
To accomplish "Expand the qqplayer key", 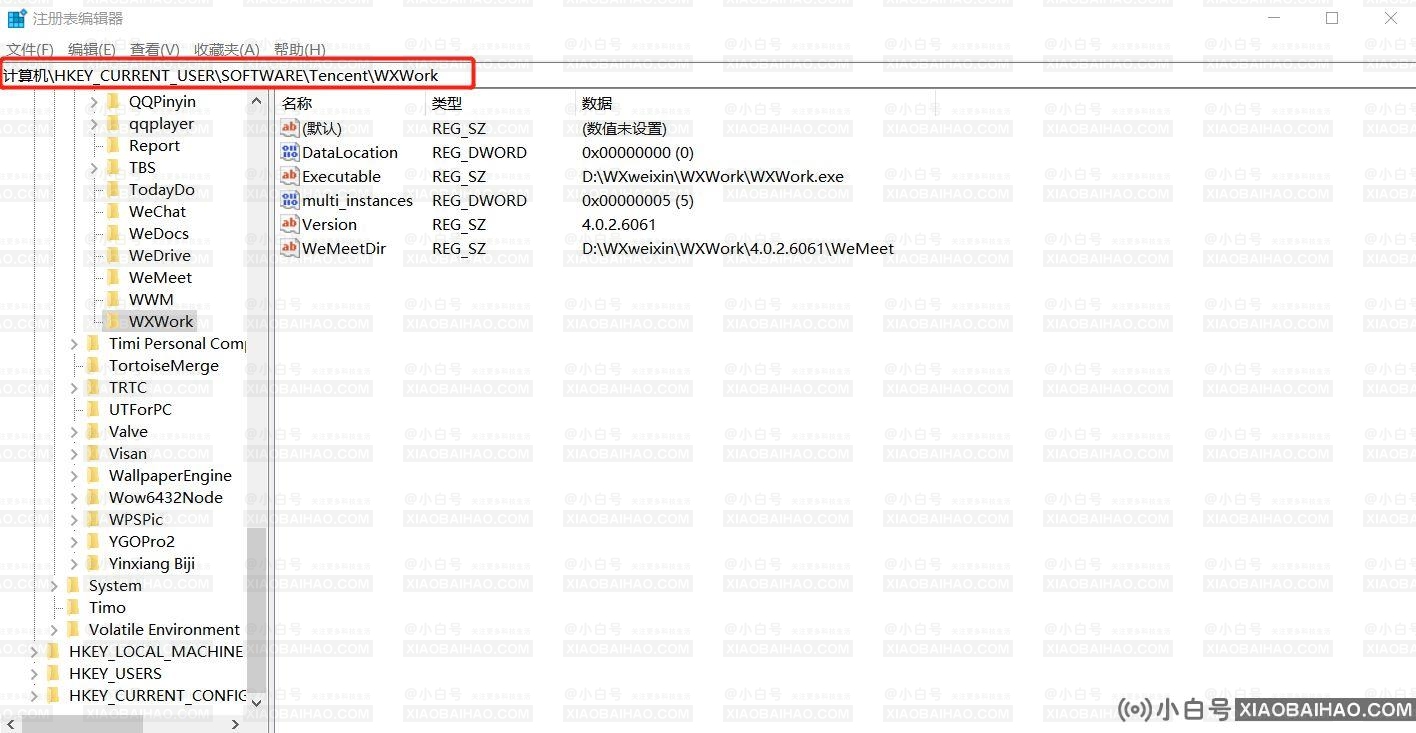I will tap(95, 123).
